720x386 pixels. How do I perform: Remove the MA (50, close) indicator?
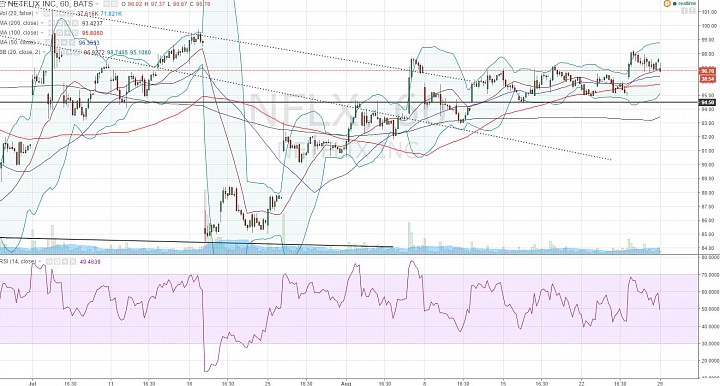point(72,43)
